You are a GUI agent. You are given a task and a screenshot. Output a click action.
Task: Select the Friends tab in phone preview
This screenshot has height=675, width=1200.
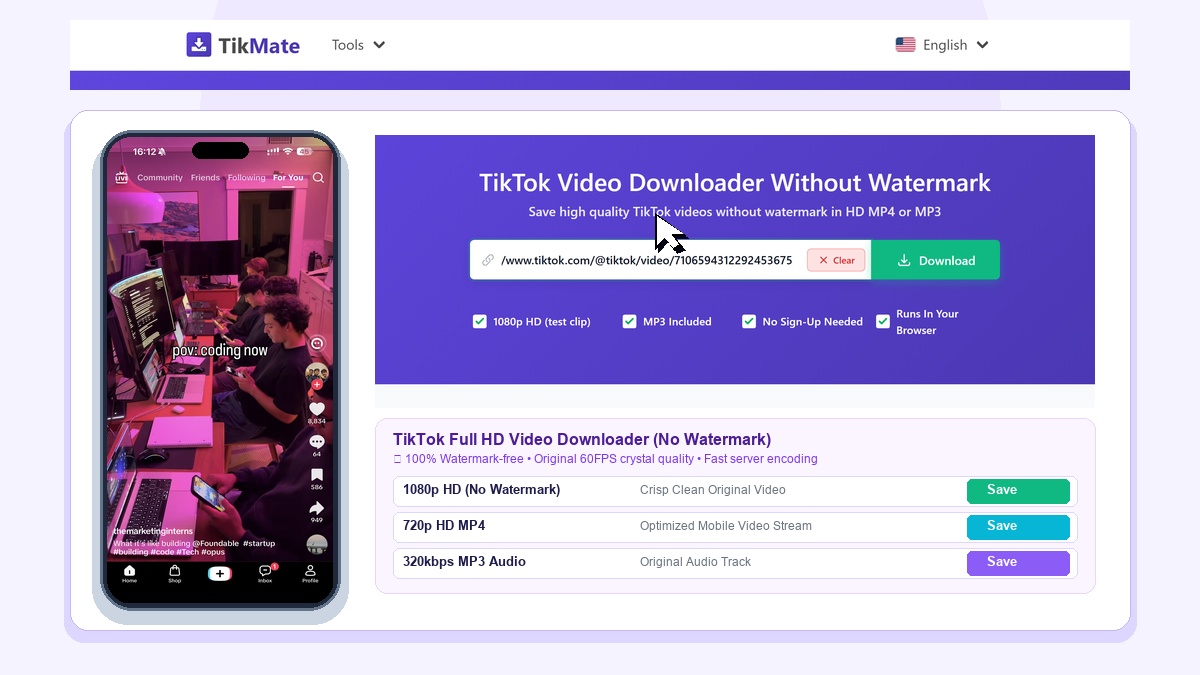[x=205, y=178]
